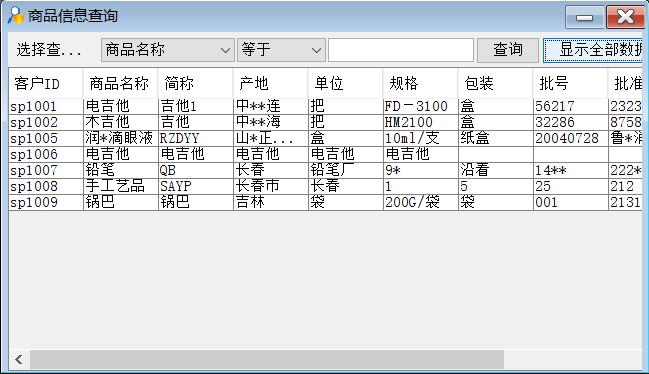Select the sp1006 row ID cell
Screen dimensions: 649x374
pyautogui.click(x=46, y=154)
